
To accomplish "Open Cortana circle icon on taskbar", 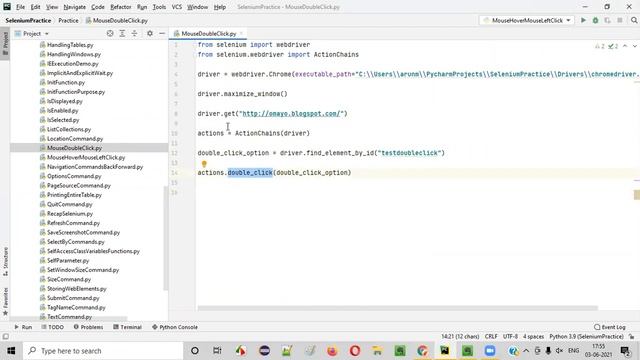I will click(195, 351).
